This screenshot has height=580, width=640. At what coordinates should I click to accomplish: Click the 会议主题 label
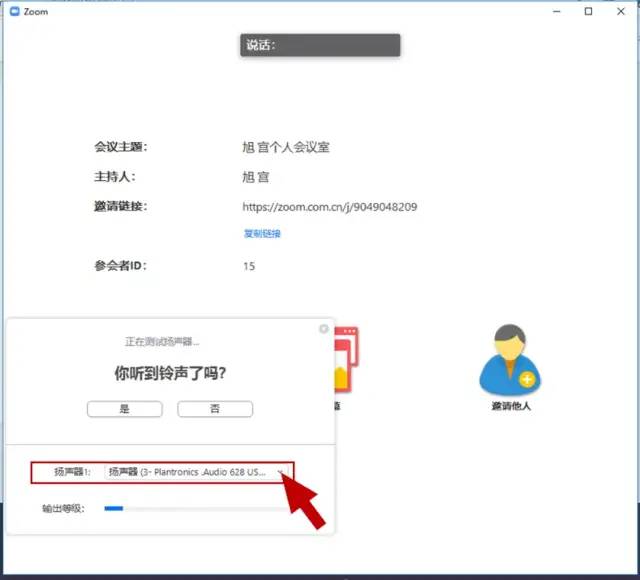[x=121, y=147]
